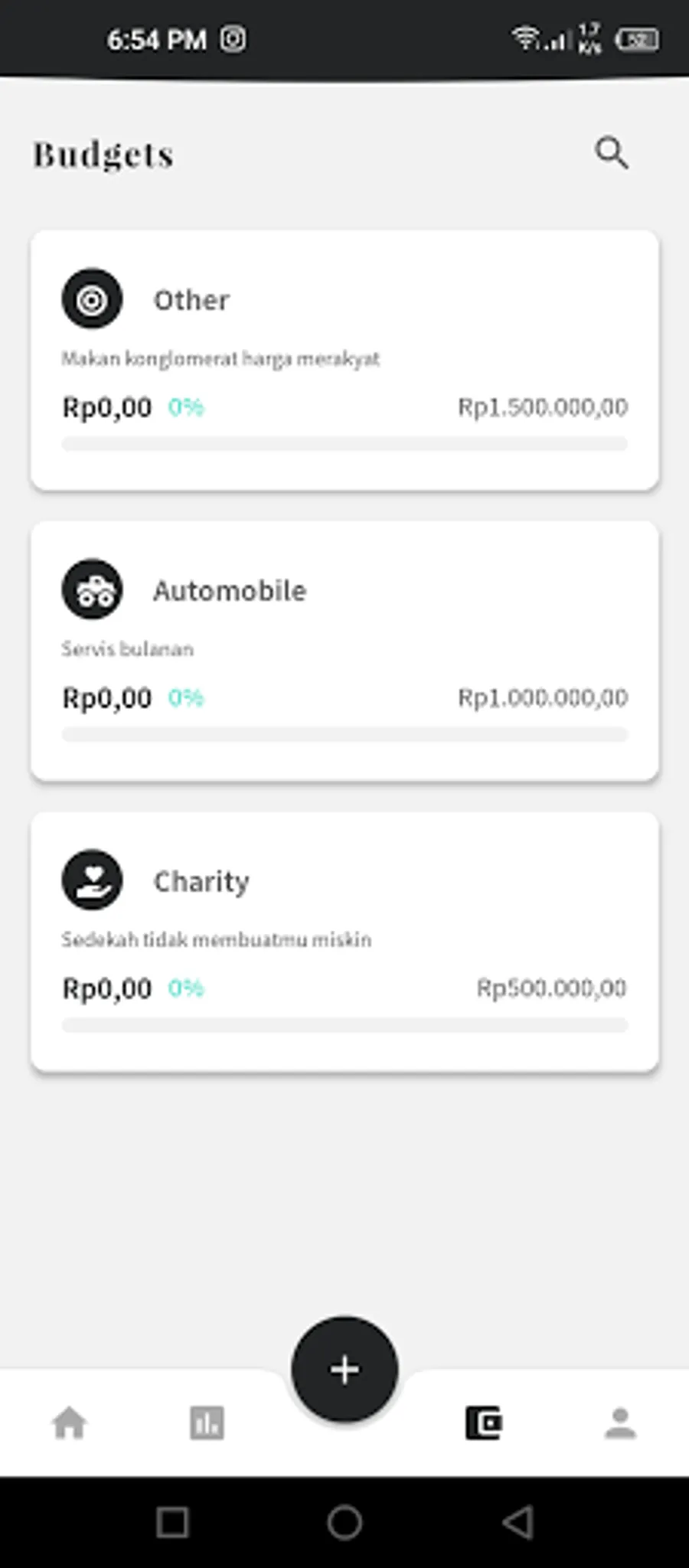Go to the Home tab
Screen dimensions: 689x1568
pyautogui.click(x=69, y=1424)
